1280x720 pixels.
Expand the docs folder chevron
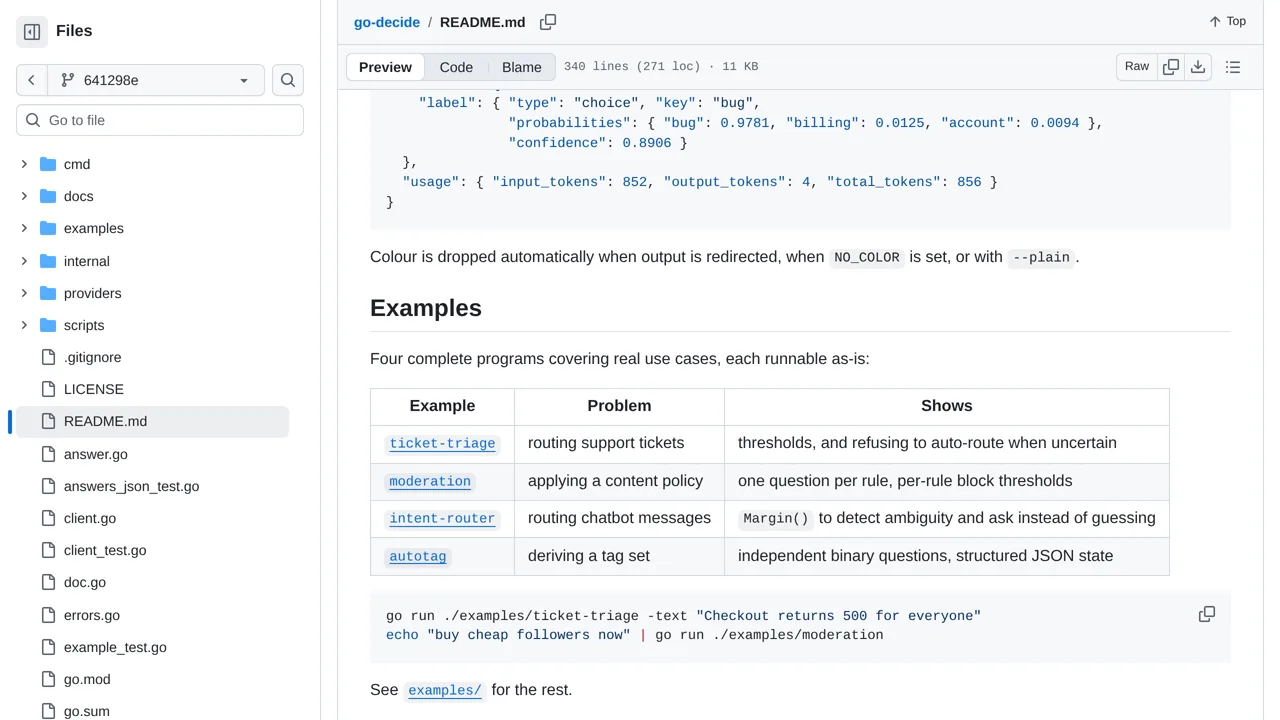(x=24, y=196)
